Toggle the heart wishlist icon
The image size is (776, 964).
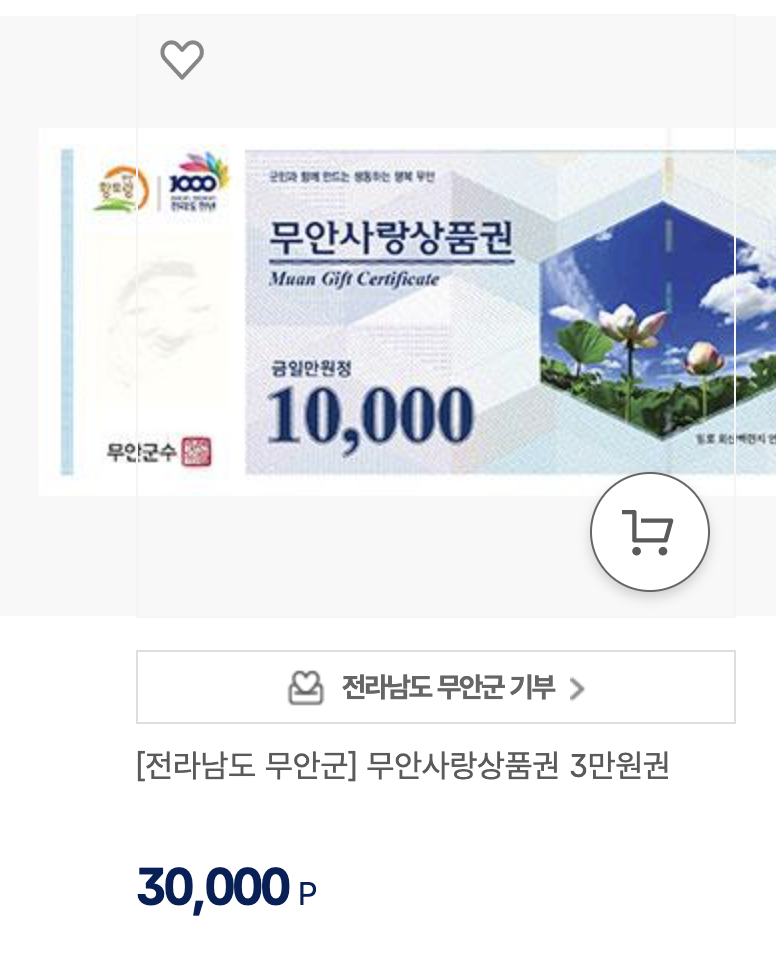(x=182, y=60)
